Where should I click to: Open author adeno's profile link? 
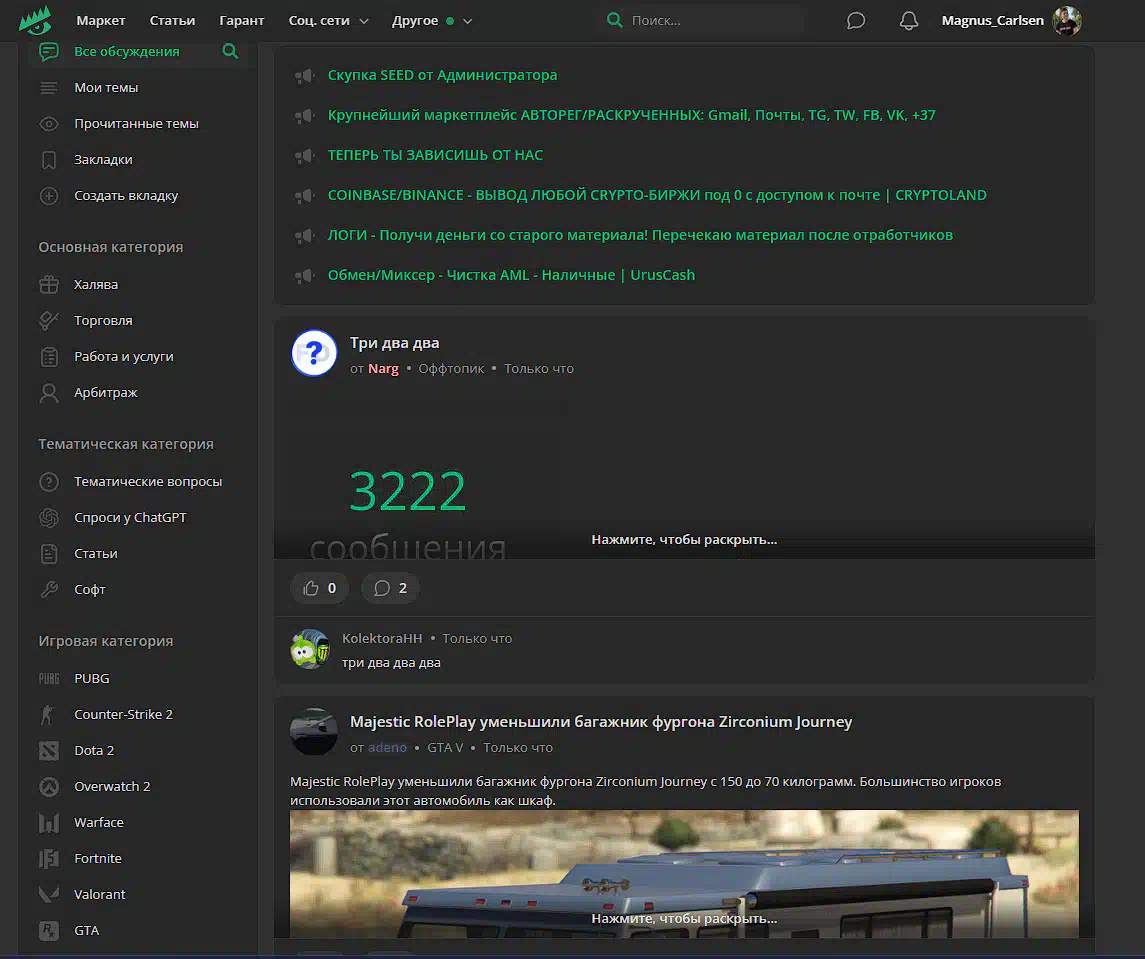click(387, 748)
